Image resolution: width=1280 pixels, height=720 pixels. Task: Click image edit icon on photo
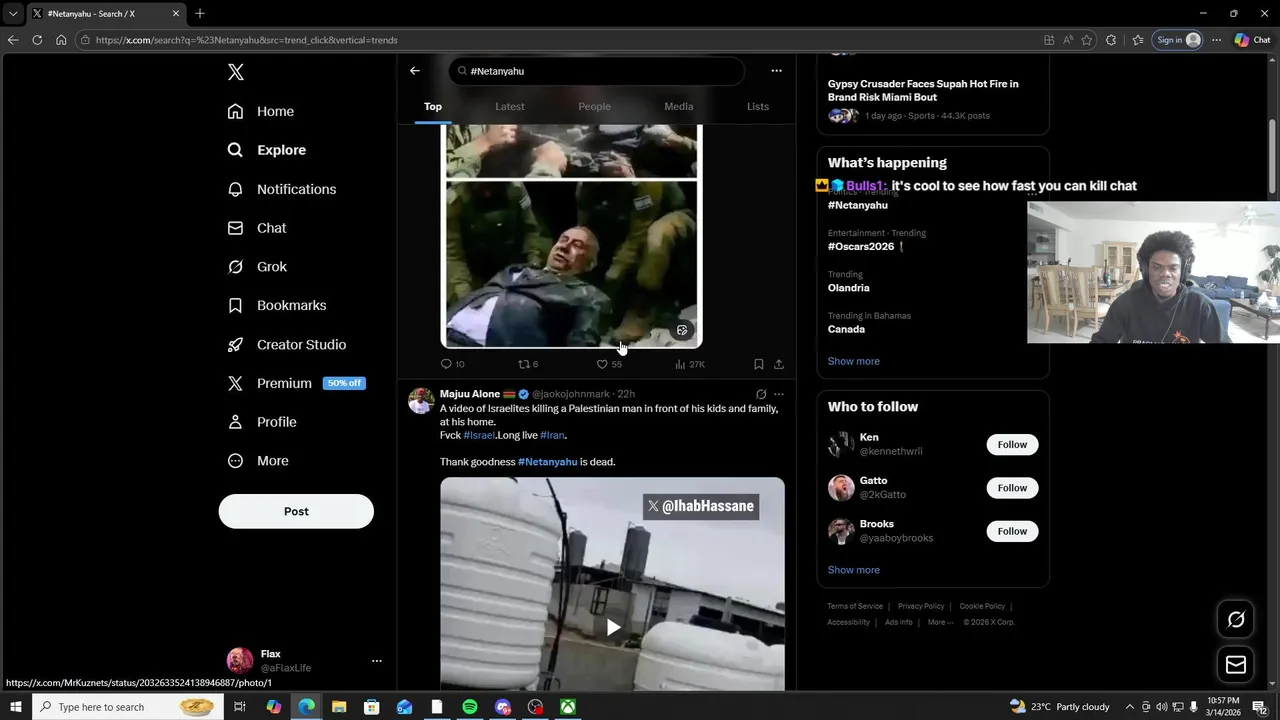point(682,330)
